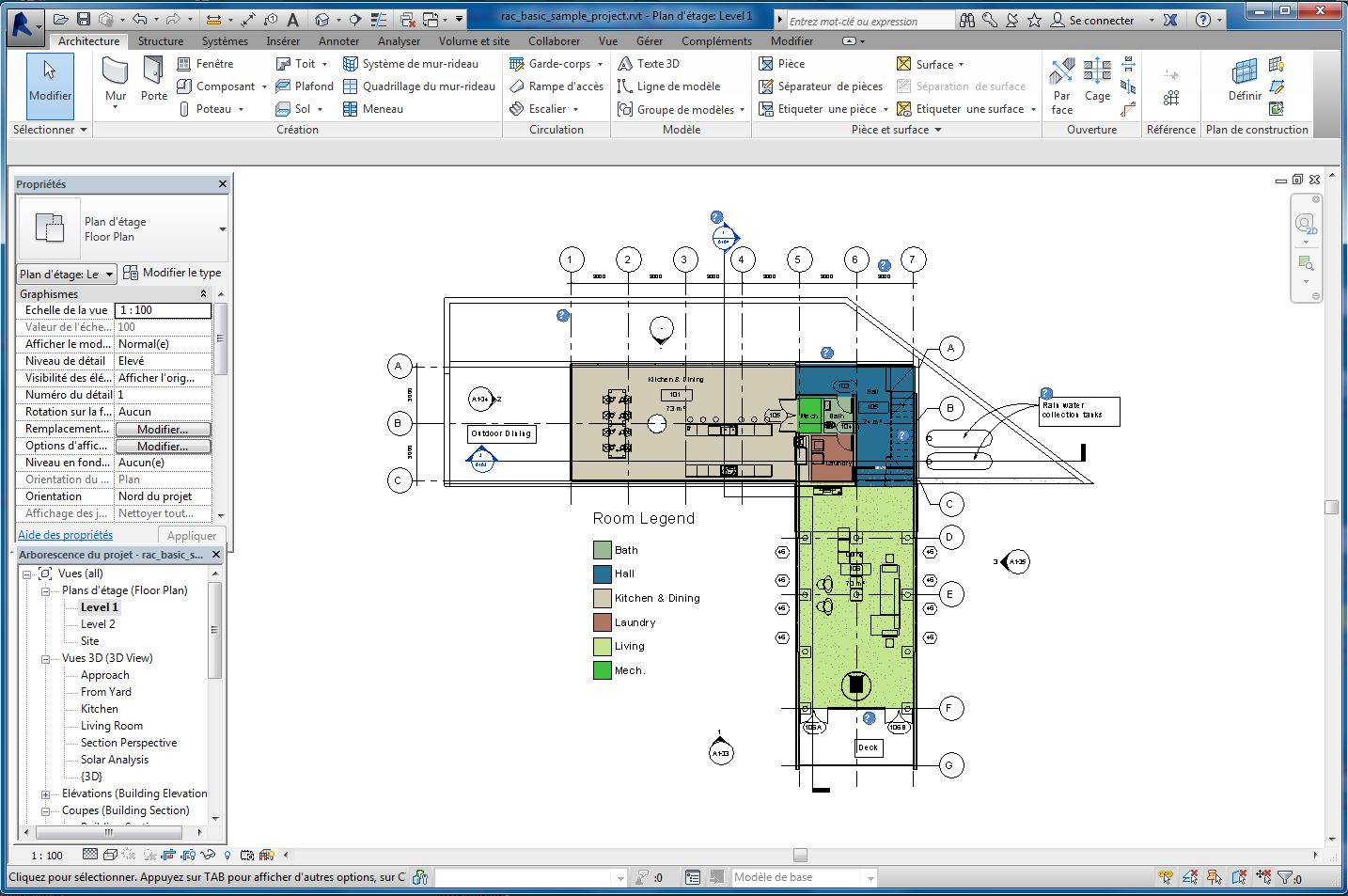Select the Escalier stair tool
This screenshot has height=896, width=1348.
coord(546,109)
